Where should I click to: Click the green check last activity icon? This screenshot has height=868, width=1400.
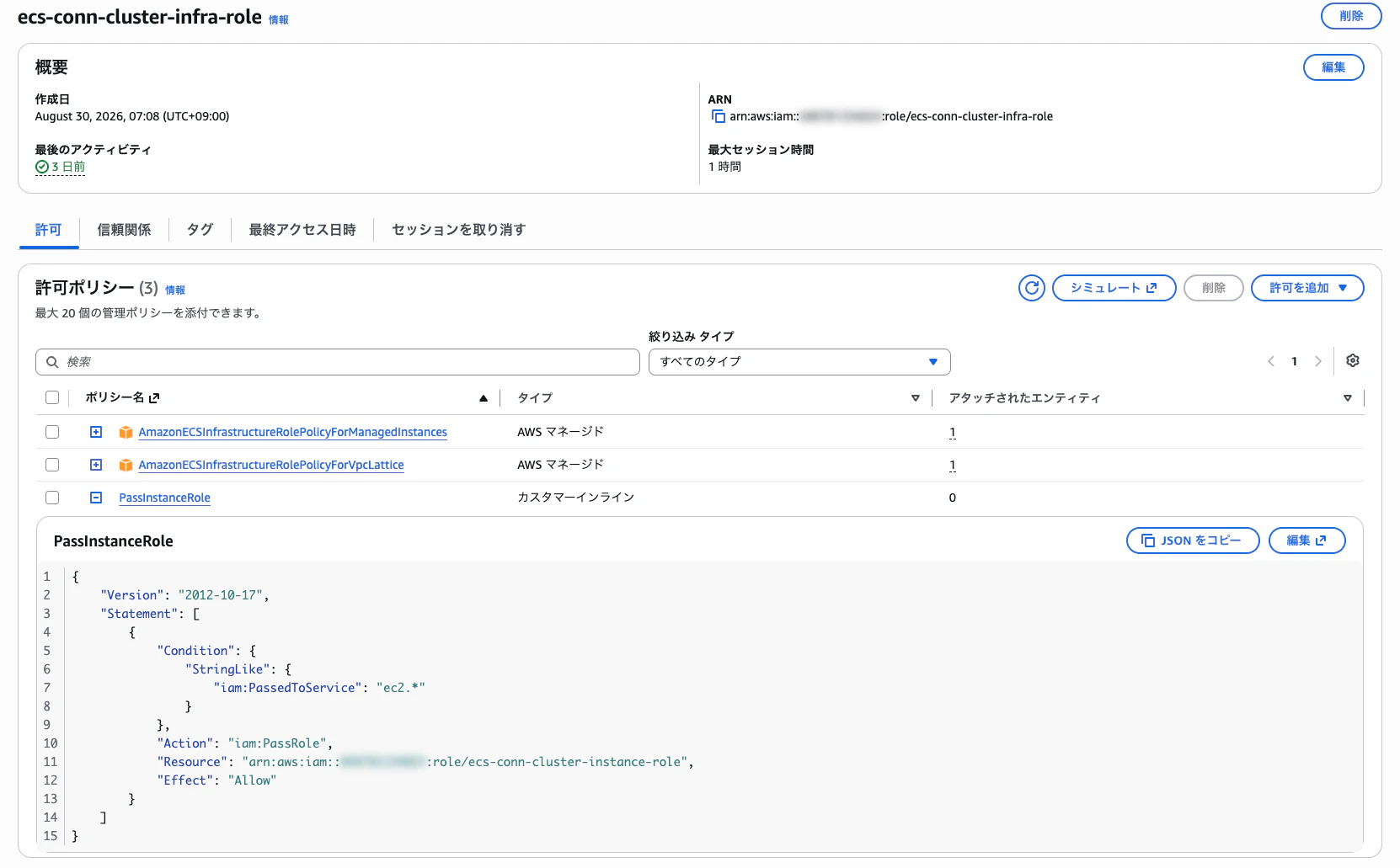tap(42, 168)
